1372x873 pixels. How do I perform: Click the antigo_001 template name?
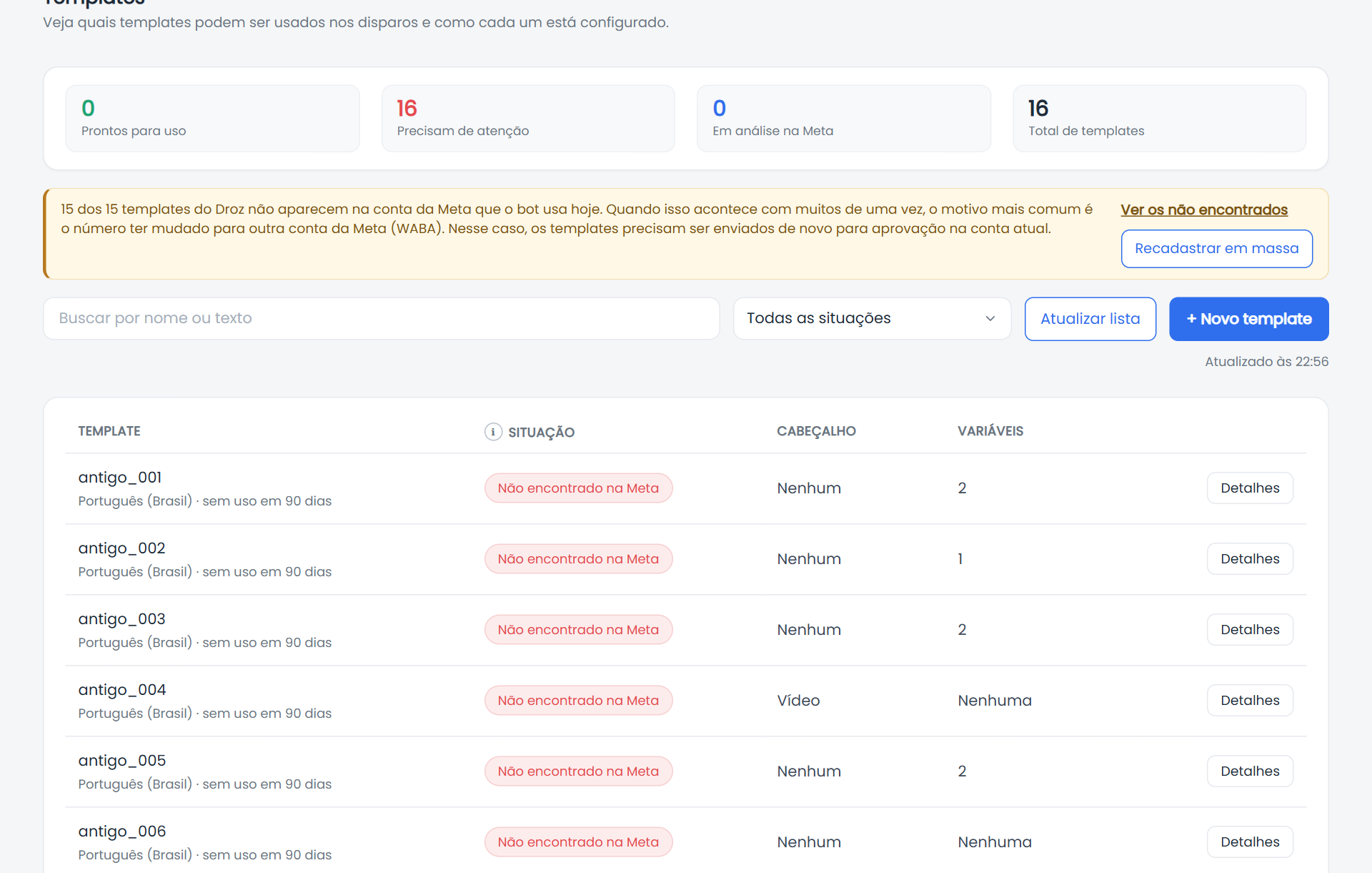tap(120, 478)
